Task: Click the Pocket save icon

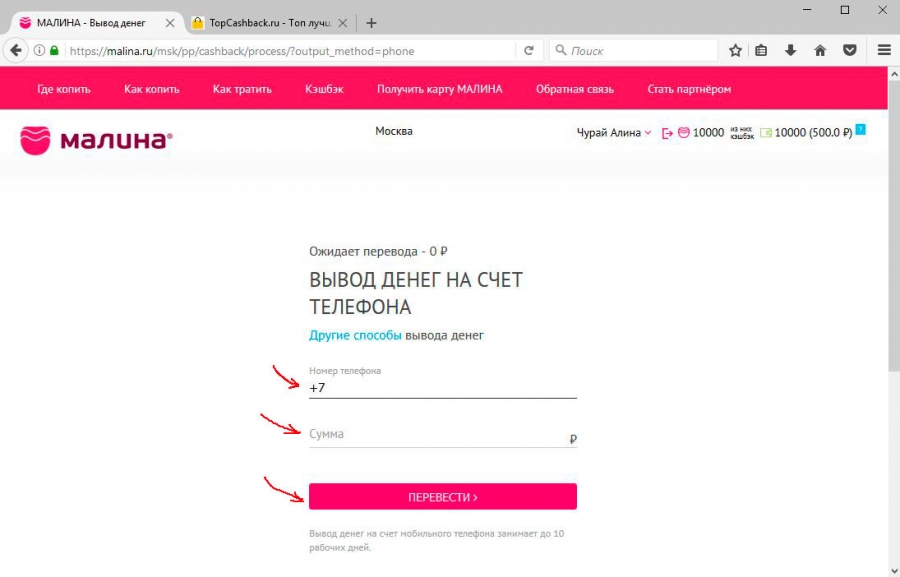Action: click(850, 51)
